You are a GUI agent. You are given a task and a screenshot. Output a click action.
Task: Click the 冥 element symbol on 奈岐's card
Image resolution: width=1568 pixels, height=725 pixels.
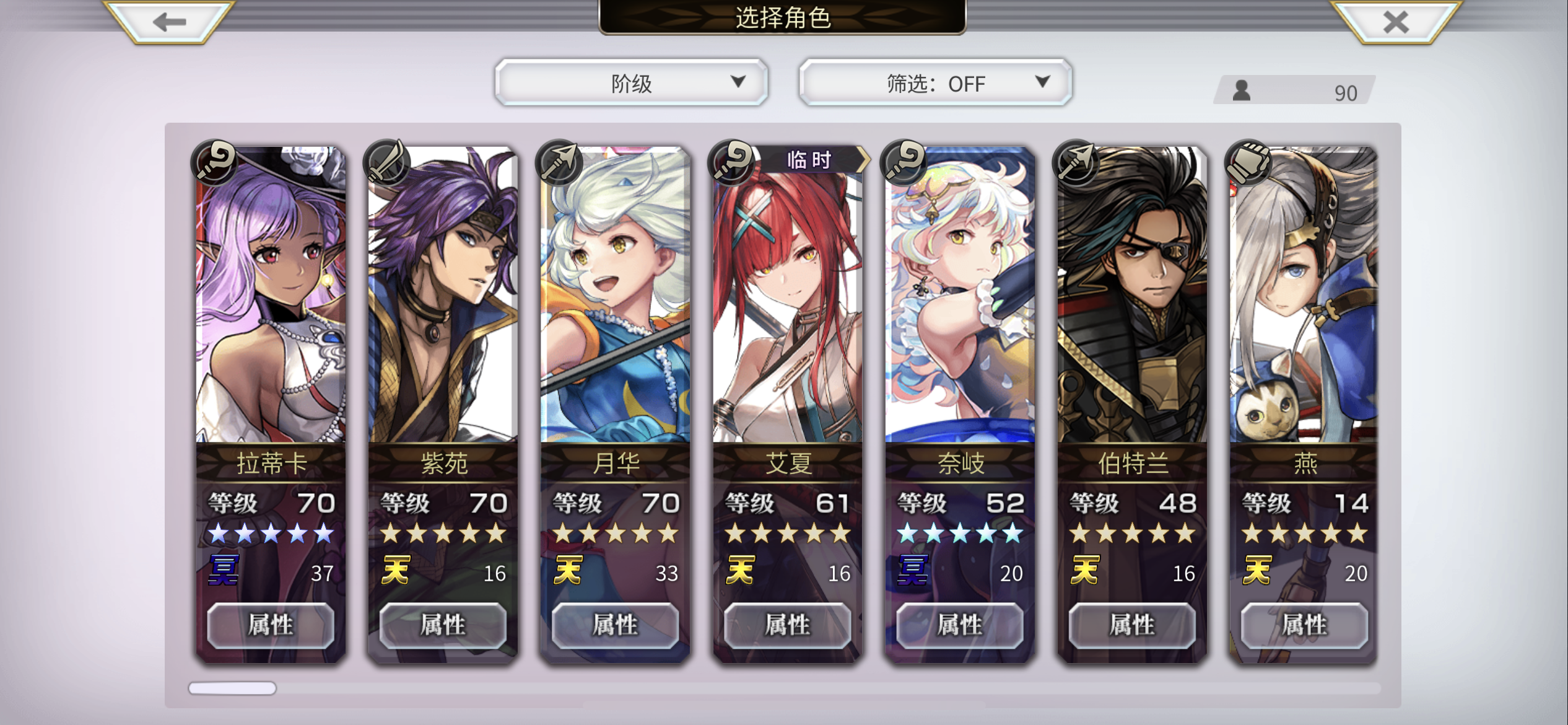click(x=913, y=570)
